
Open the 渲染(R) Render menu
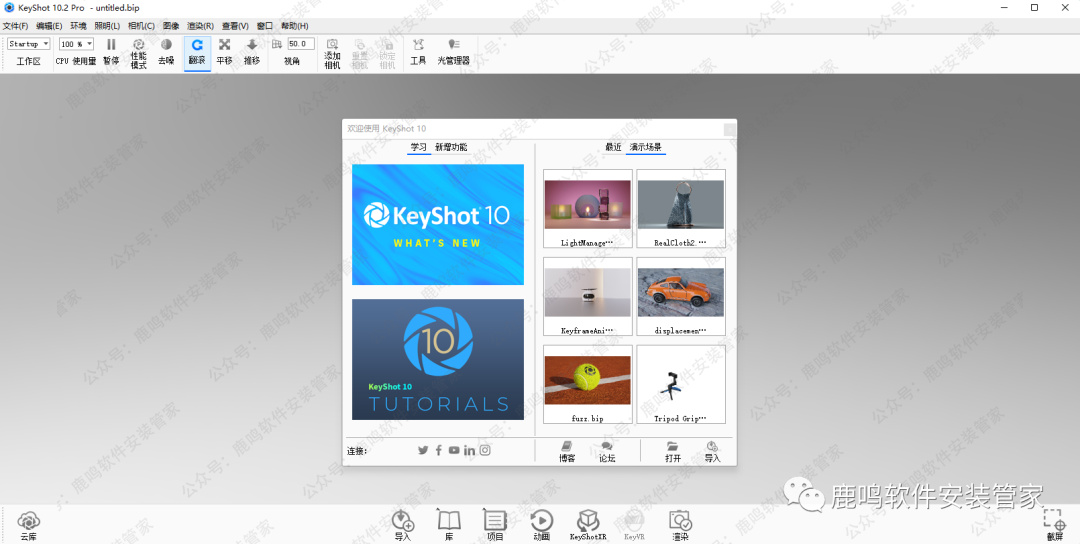coord(200,26)
